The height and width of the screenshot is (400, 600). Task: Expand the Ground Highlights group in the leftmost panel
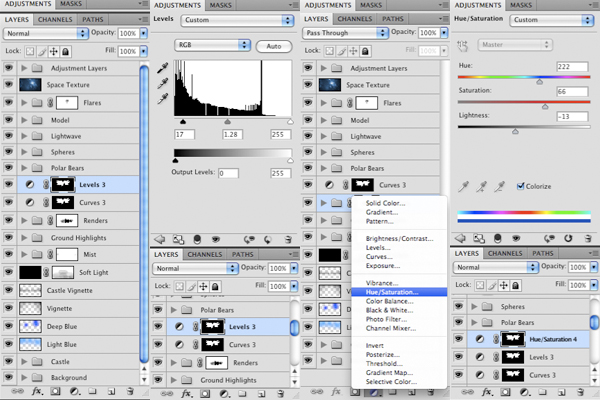coord(24,238)
